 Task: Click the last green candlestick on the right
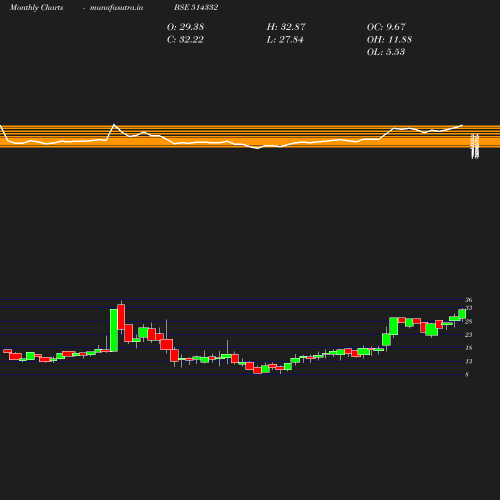point(462,314)
